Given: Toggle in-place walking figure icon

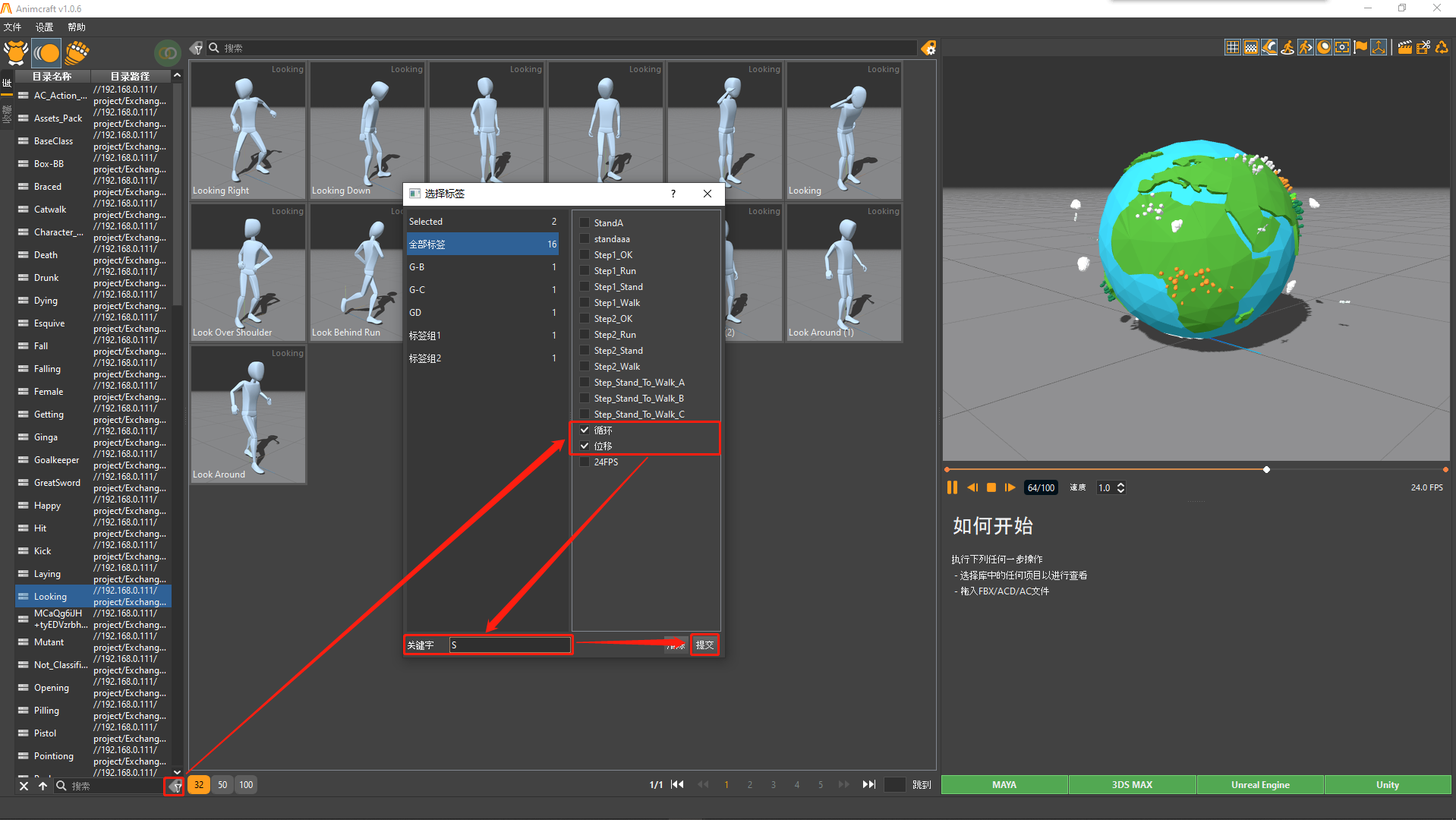Looking at the screenshot, I should tap(1287, 47).
